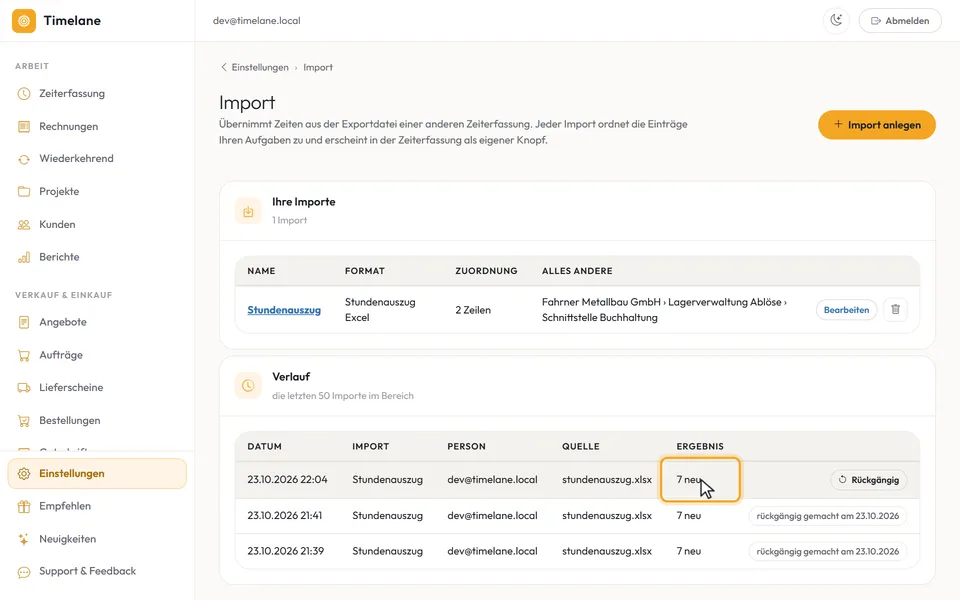Toggle dark mode moon icon
Screen dimensions: 960x600
point(836,21)
